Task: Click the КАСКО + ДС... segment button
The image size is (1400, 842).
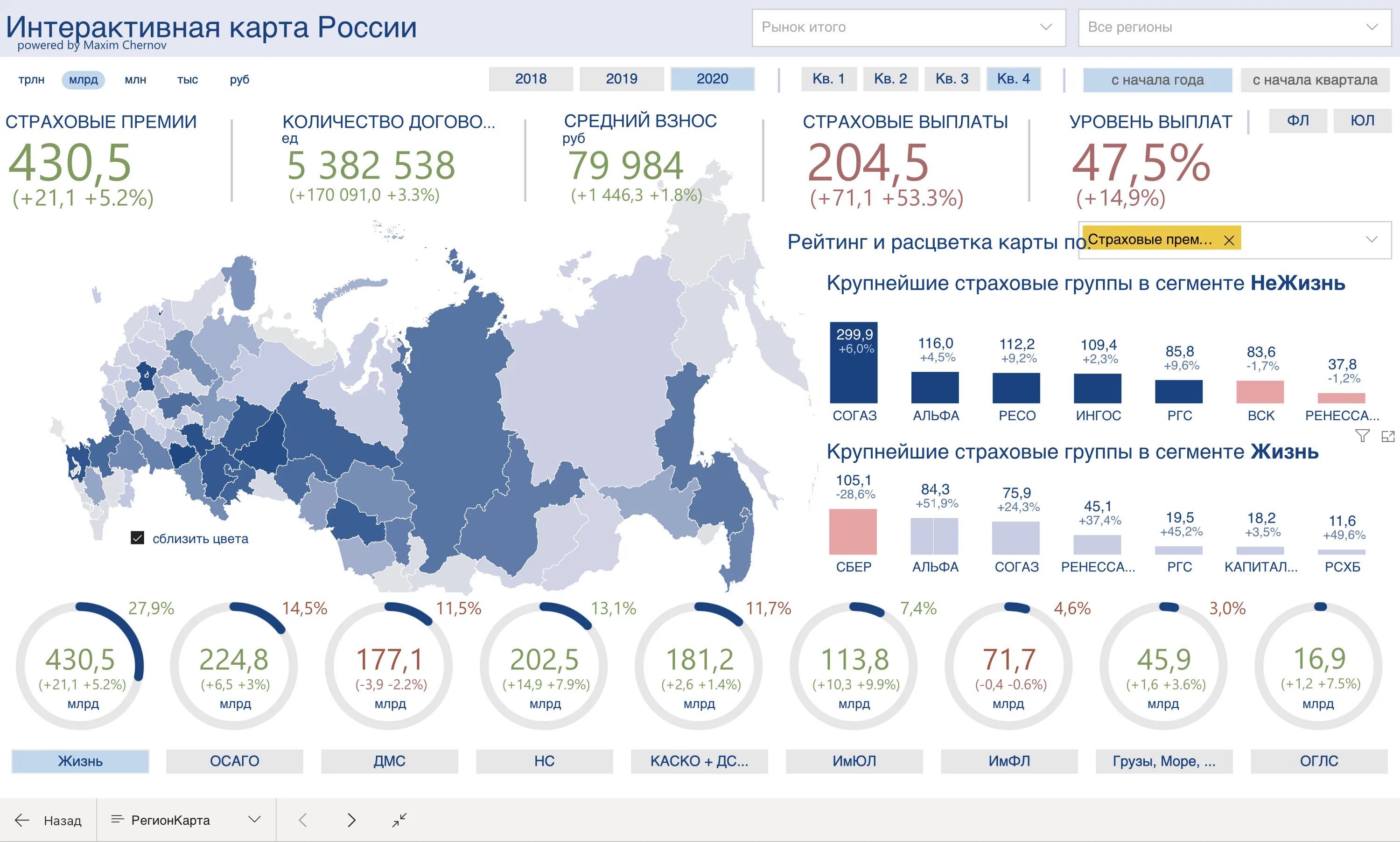Action: (x=700, y=761)
